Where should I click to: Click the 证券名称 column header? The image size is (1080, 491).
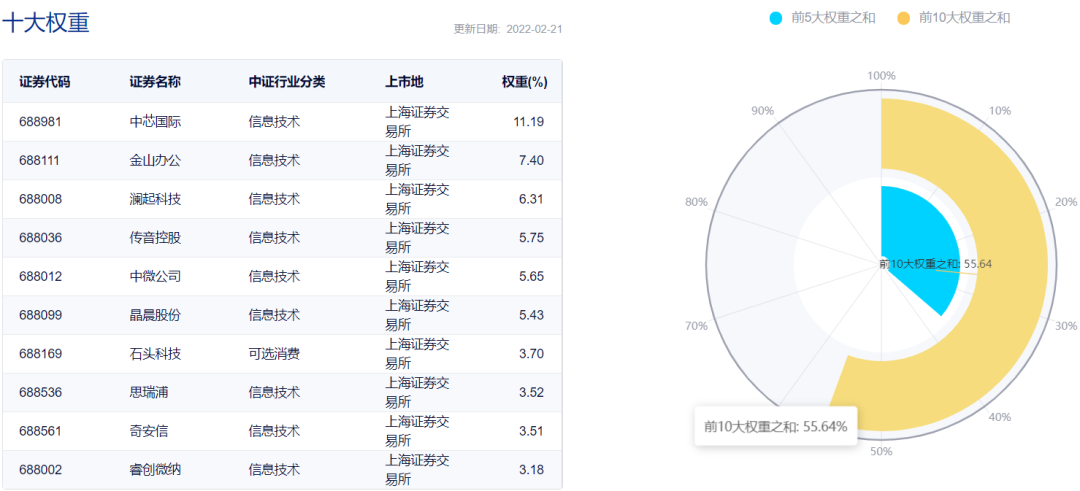155,82
